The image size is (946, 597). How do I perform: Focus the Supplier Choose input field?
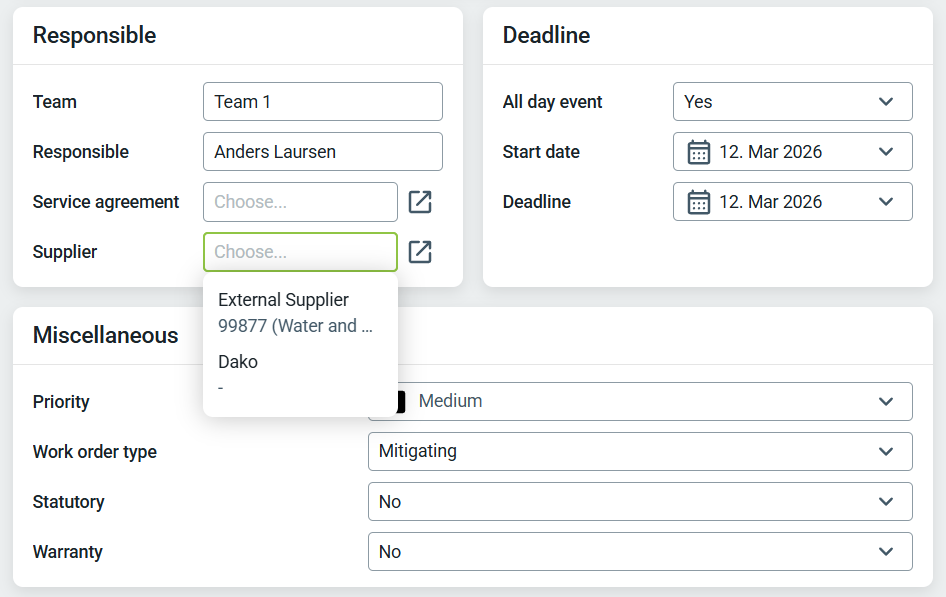300,252
